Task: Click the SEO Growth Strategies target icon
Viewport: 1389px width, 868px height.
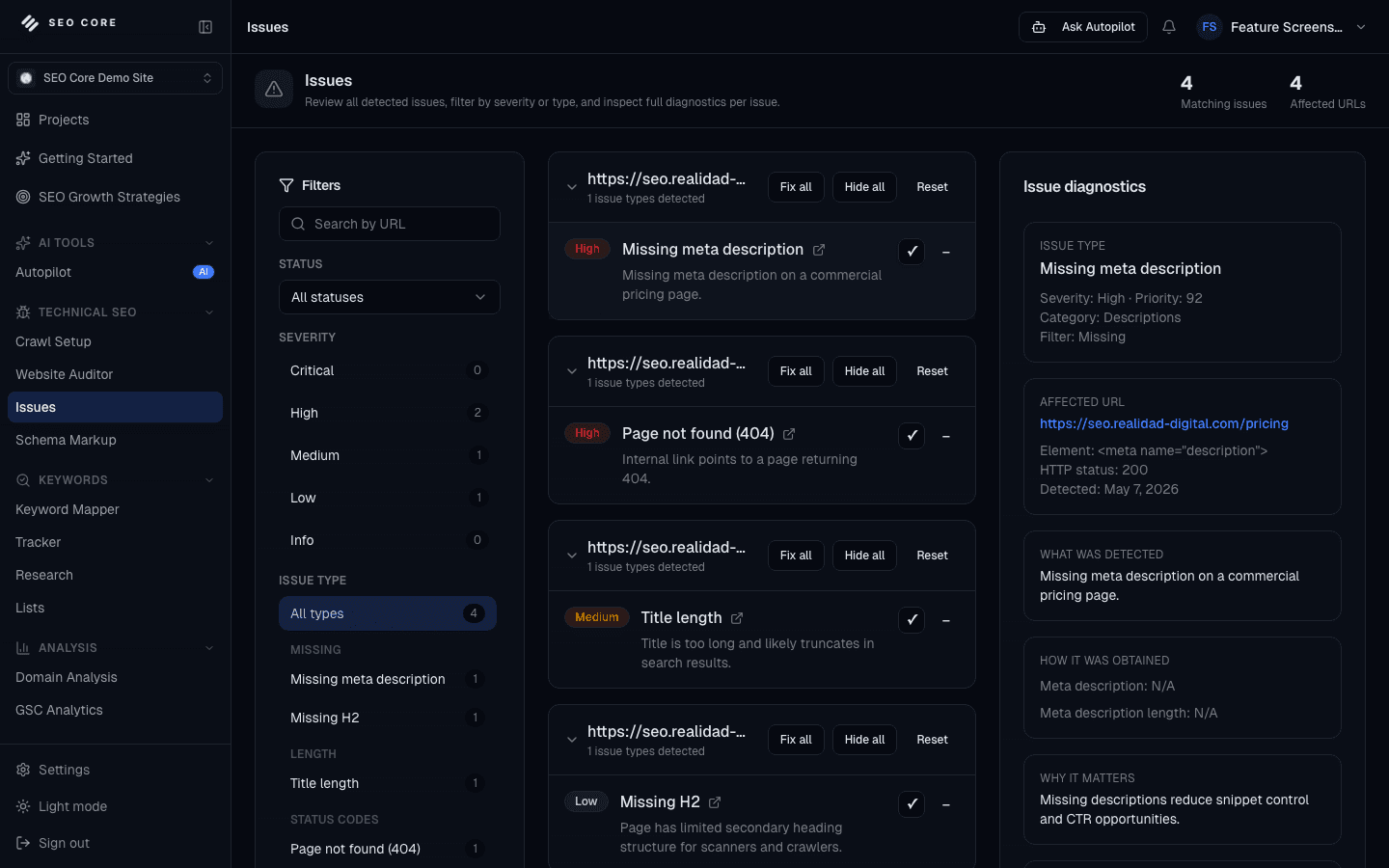Action: pyautogui.click(x=23, y=197)
